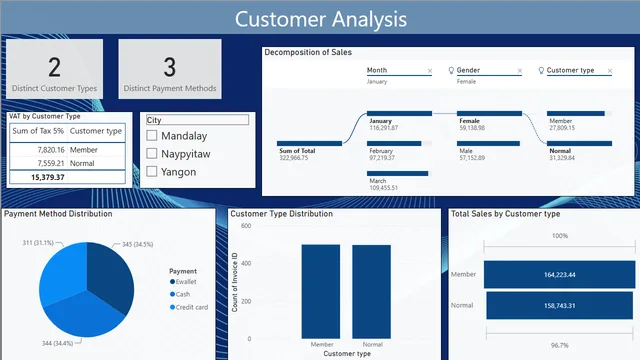The height and width of the screenshot is (360, 640).
Task: Click the Total Sales by Customer type title
Action: (x=505, y=214)
